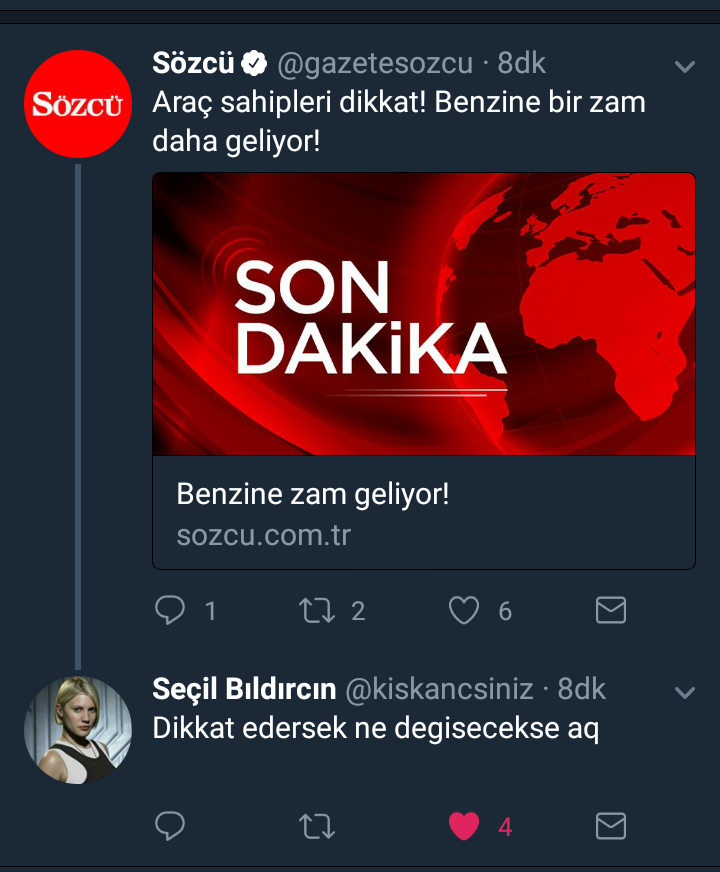This screenshot has height=872, width=720.
Task: Like the Sözcü tweet
Action: tap(464, 610)
